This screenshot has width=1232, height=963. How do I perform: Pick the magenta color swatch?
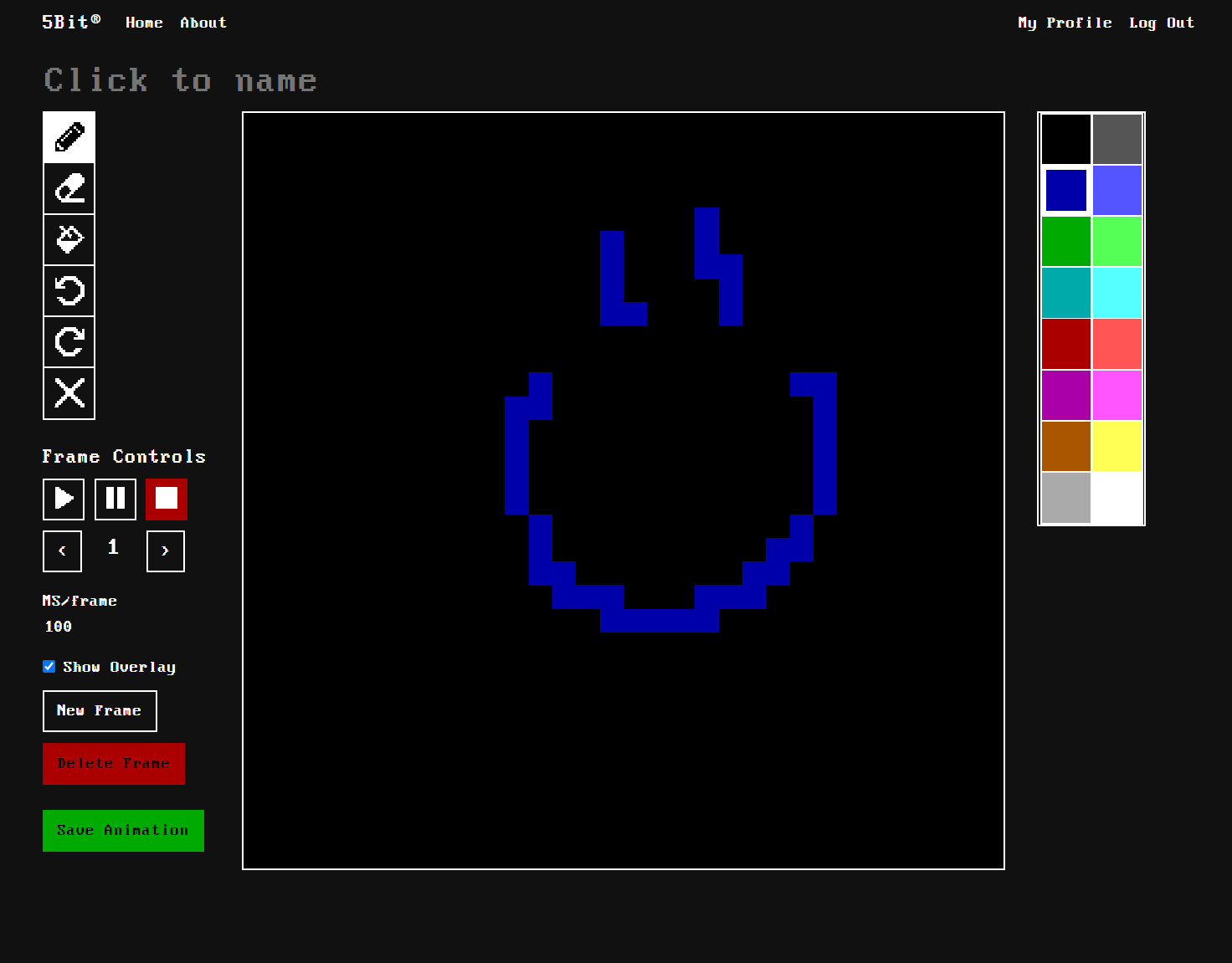tap(1117, 394)
